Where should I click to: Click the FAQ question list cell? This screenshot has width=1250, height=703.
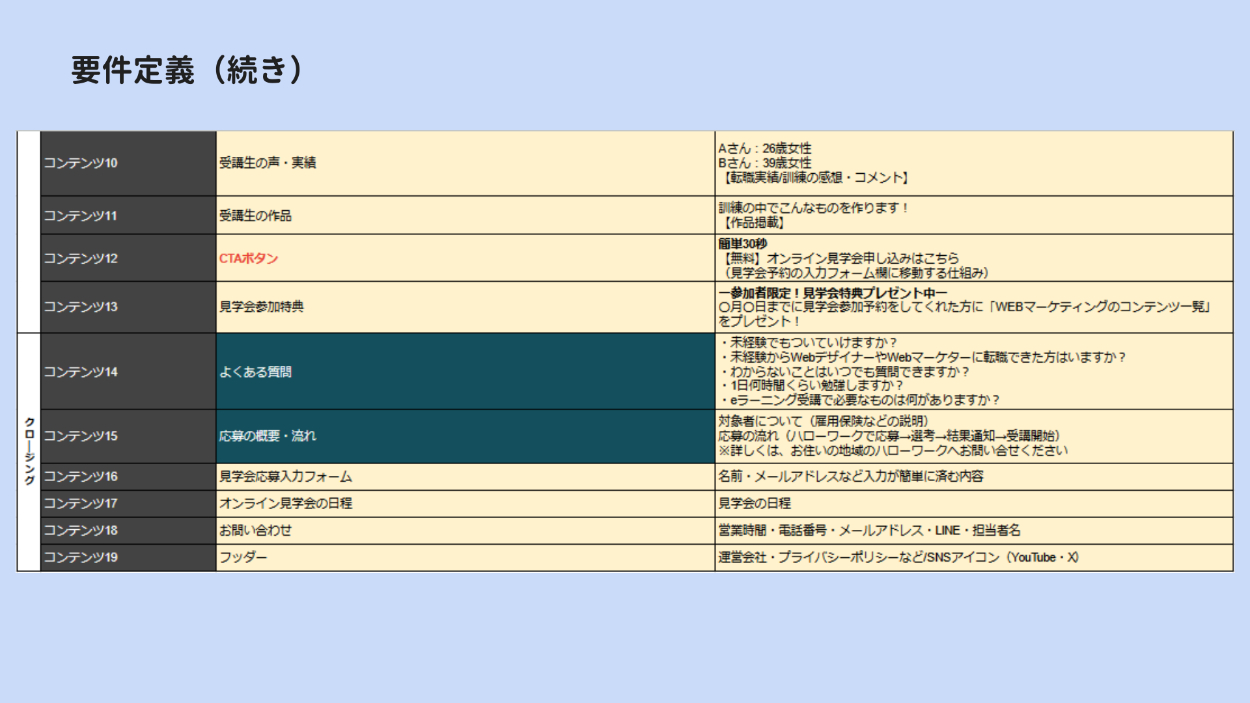pyautogui.click(x=973, y=371)
